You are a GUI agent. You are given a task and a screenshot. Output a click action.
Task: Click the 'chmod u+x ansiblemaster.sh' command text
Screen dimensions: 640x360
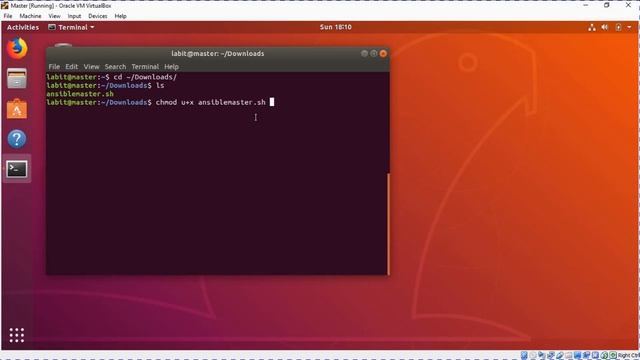coord(211,102)
